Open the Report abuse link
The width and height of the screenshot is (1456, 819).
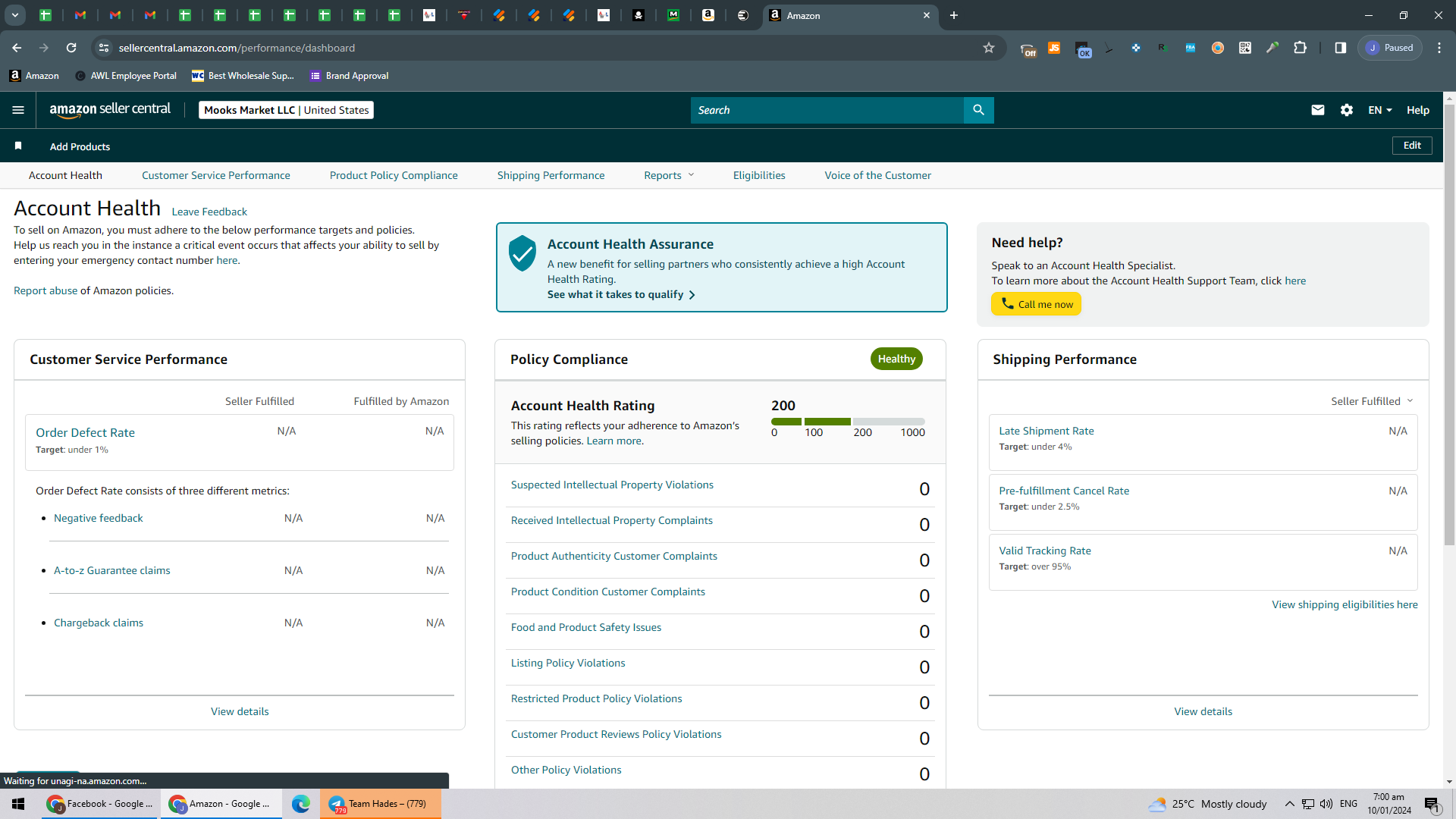[x=45, y=290]
